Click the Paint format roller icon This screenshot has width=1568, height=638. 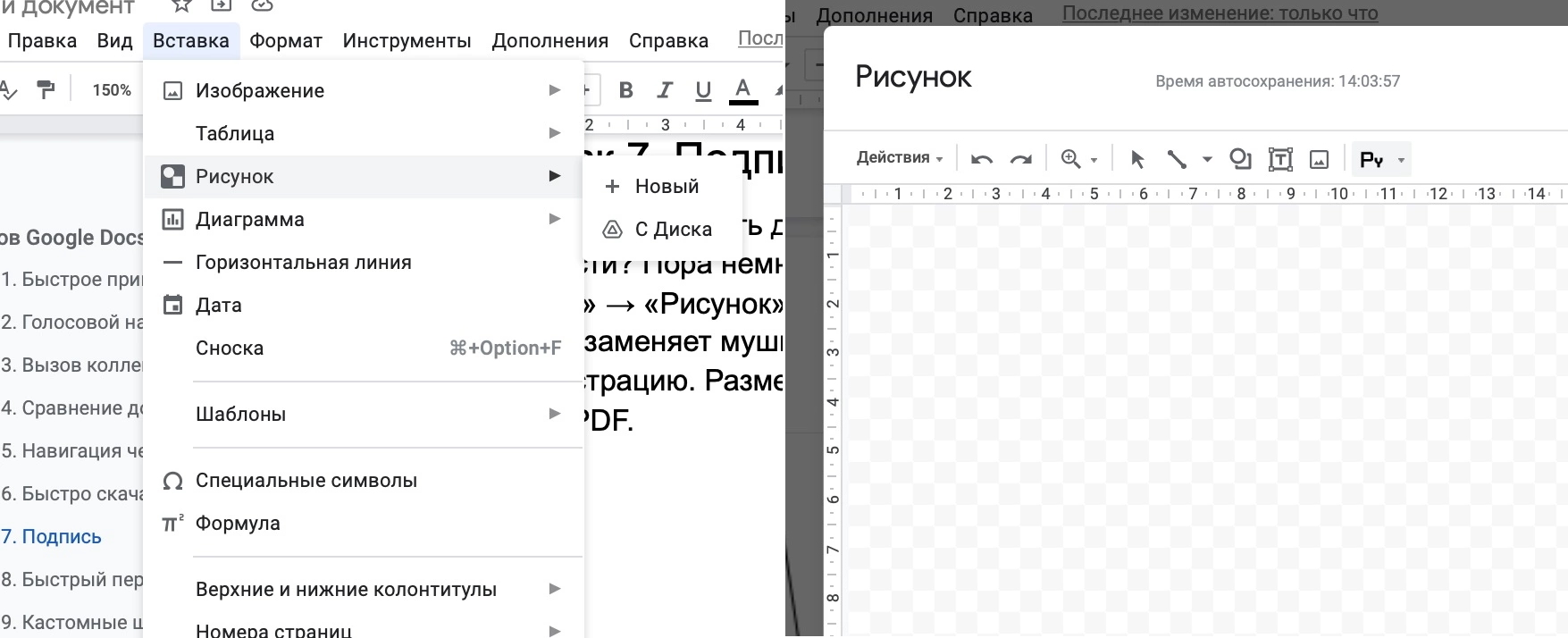(x=45, y=89)
